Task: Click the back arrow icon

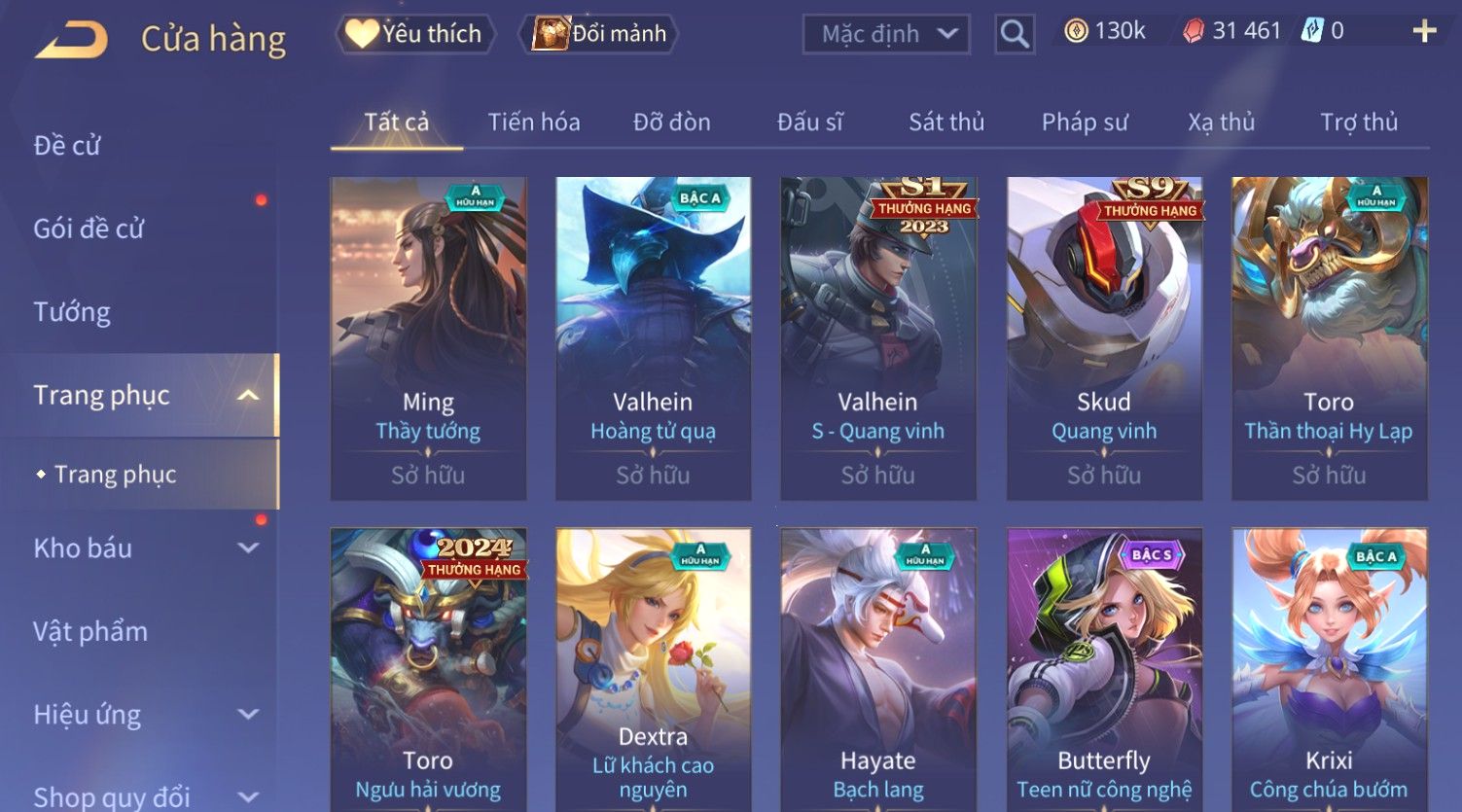Action: [x=71, y=39]
